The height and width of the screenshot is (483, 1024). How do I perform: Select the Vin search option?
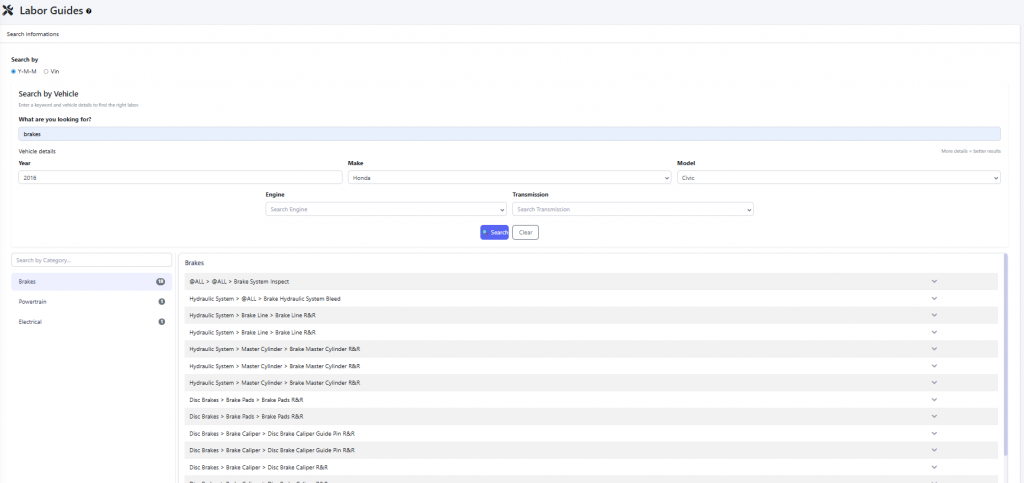46,71
